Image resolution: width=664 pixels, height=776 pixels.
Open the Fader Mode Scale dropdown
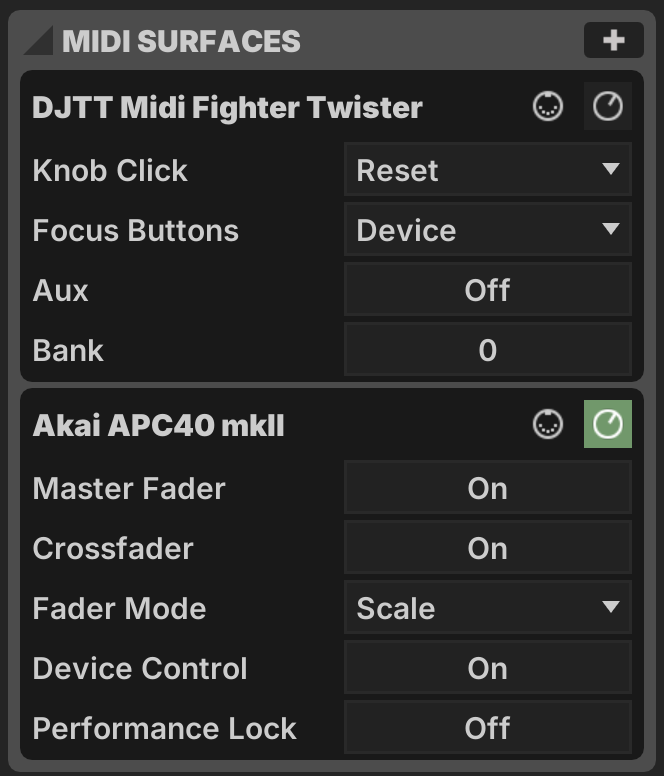click(x=488, y=607)
